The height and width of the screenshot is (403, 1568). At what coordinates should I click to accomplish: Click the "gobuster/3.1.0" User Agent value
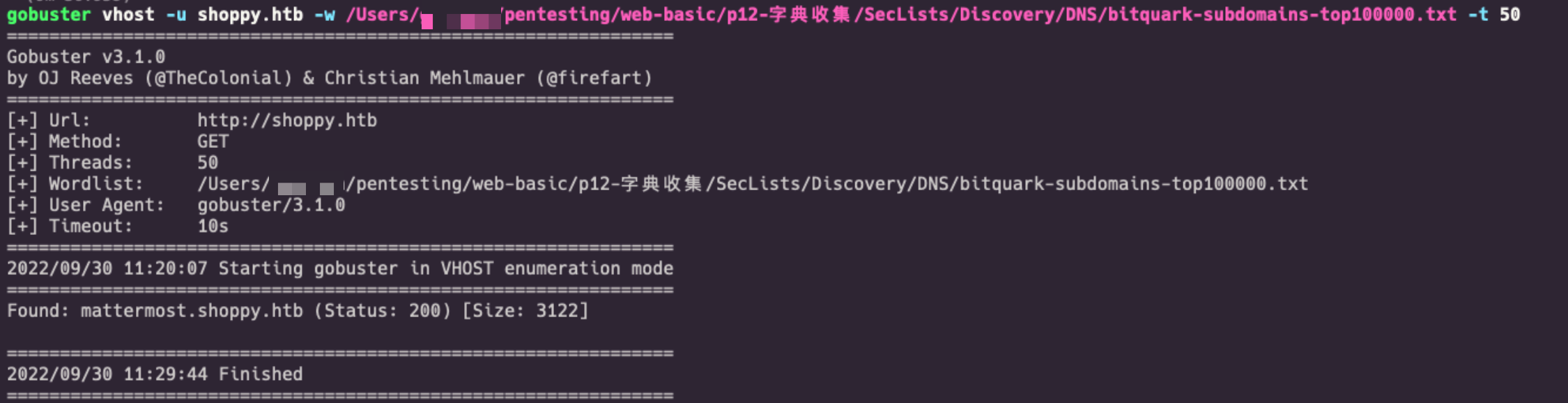(271, 205)
